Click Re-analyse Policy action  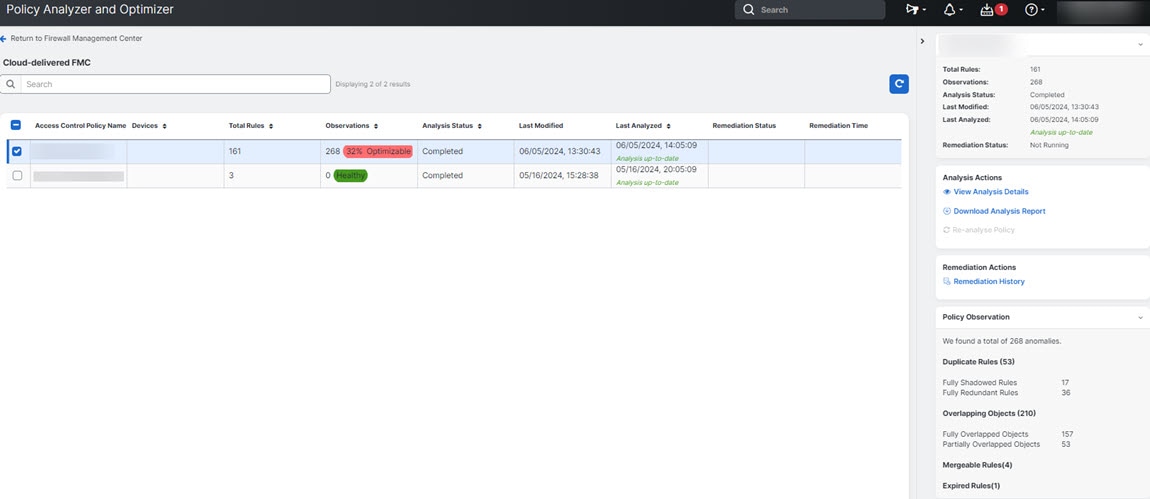[x=979, y=230]
